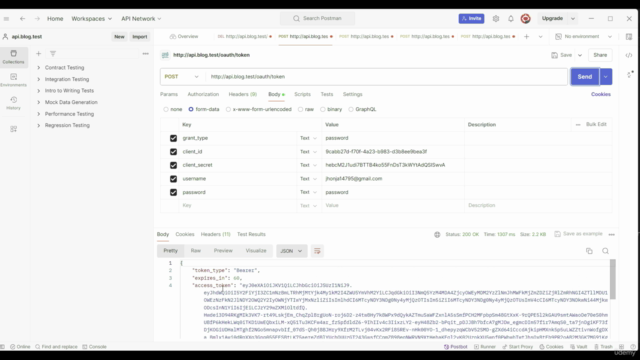
Task: Copy the response body
Action: point(589,251)
